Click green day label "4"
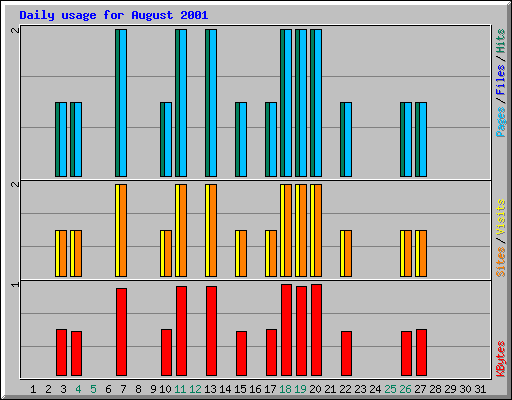Image resolution: width=512 pixels, height=400 pixels. [x=78, y=389]
